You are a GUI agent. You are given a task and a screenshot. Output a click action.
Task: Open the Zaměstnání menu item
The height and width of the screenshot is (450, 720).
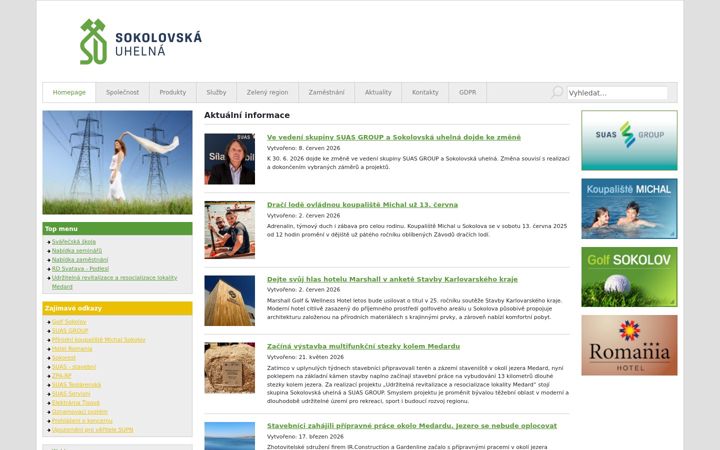pyautogui.click(x=326, y=92)
